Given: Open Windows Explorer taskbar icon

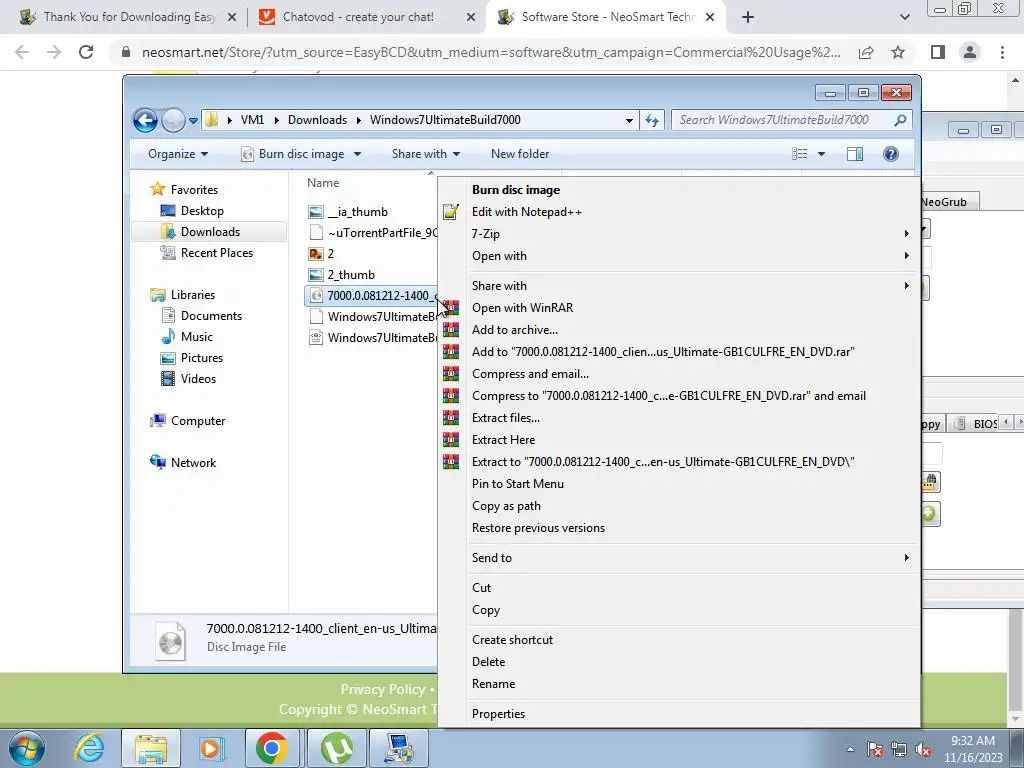Looking at the screenshot, I should 151,748.
